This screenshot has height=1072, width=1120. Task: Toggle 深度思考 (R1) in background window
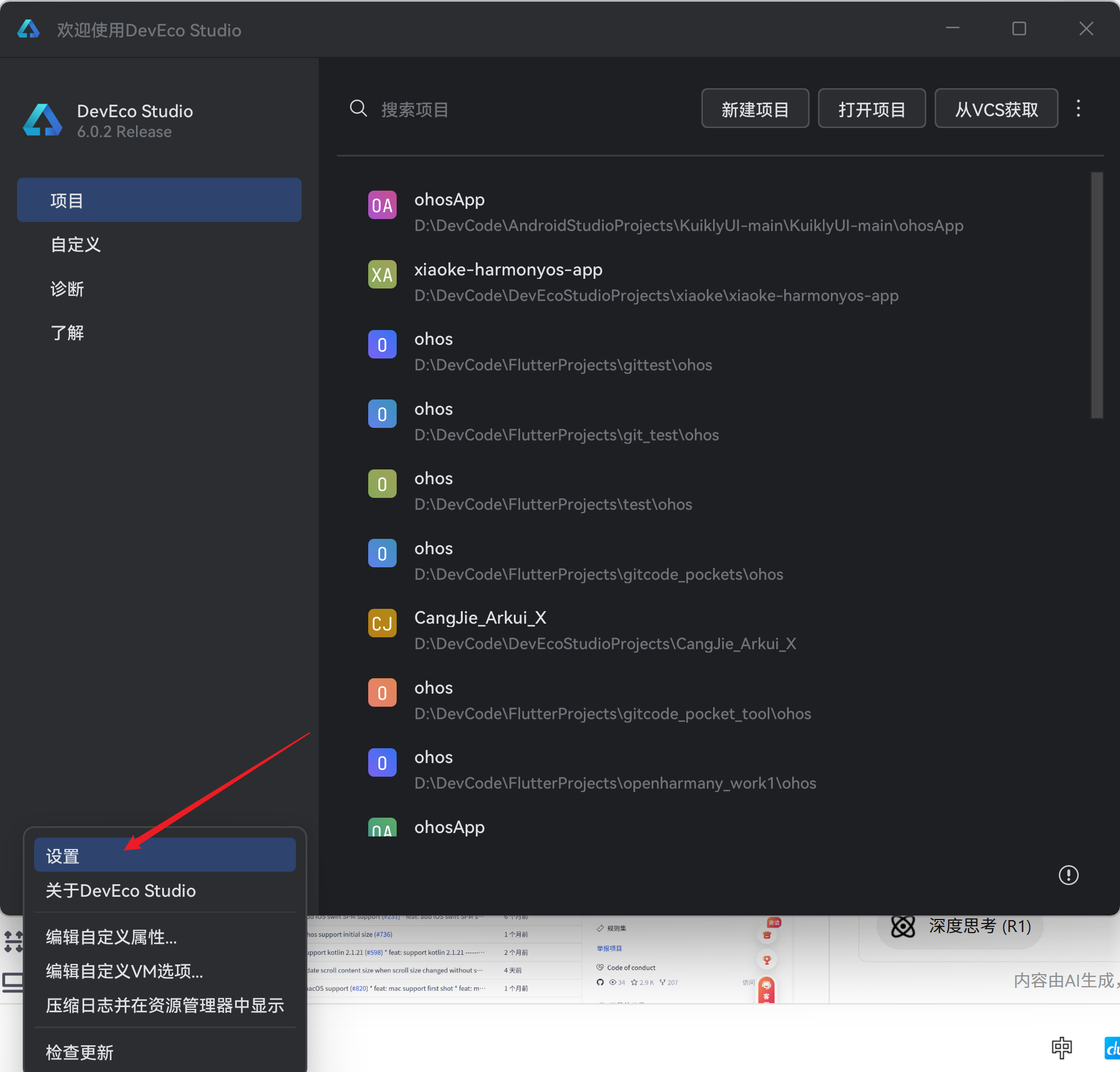961,926
